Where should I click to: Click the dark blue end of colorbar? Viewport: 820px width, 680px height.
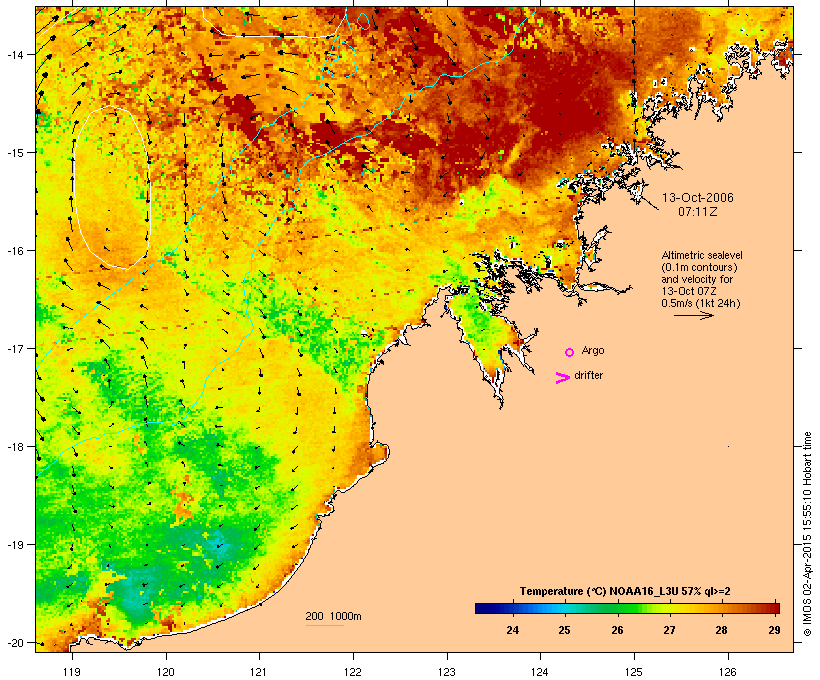pyautogui.click(x=483, y=608)
